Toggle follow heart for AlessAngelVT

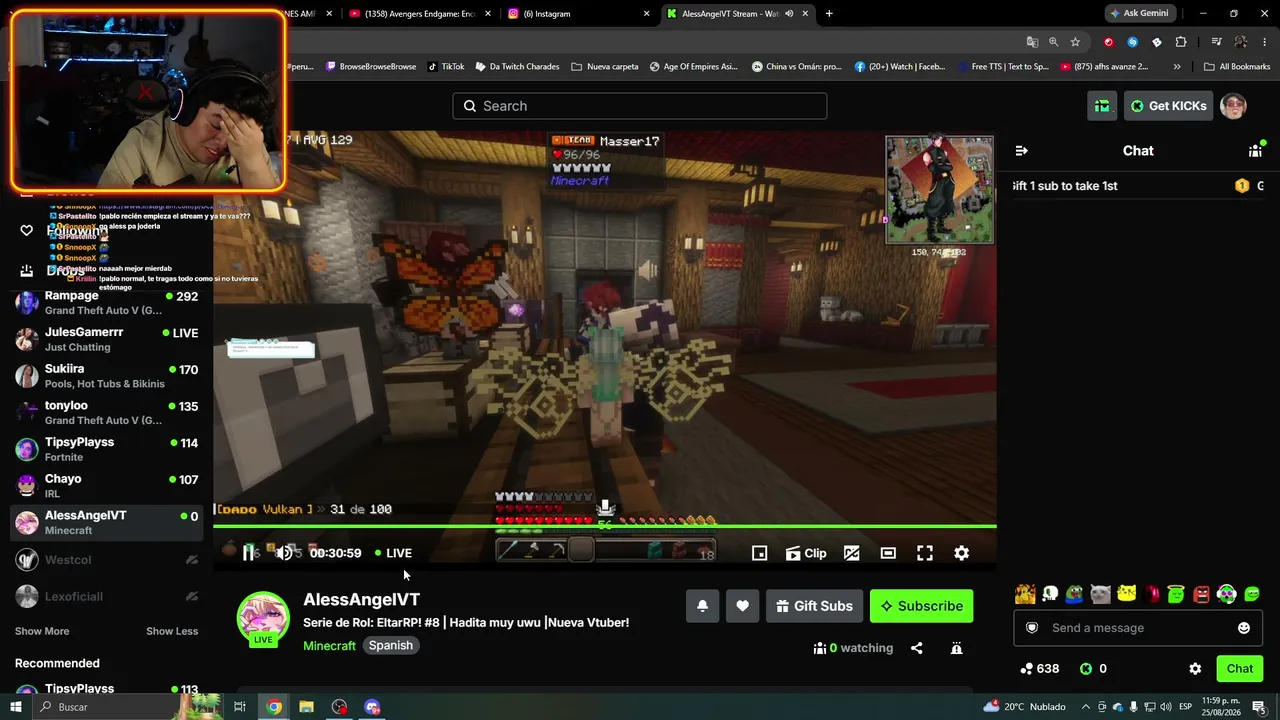tap(742, 606)
